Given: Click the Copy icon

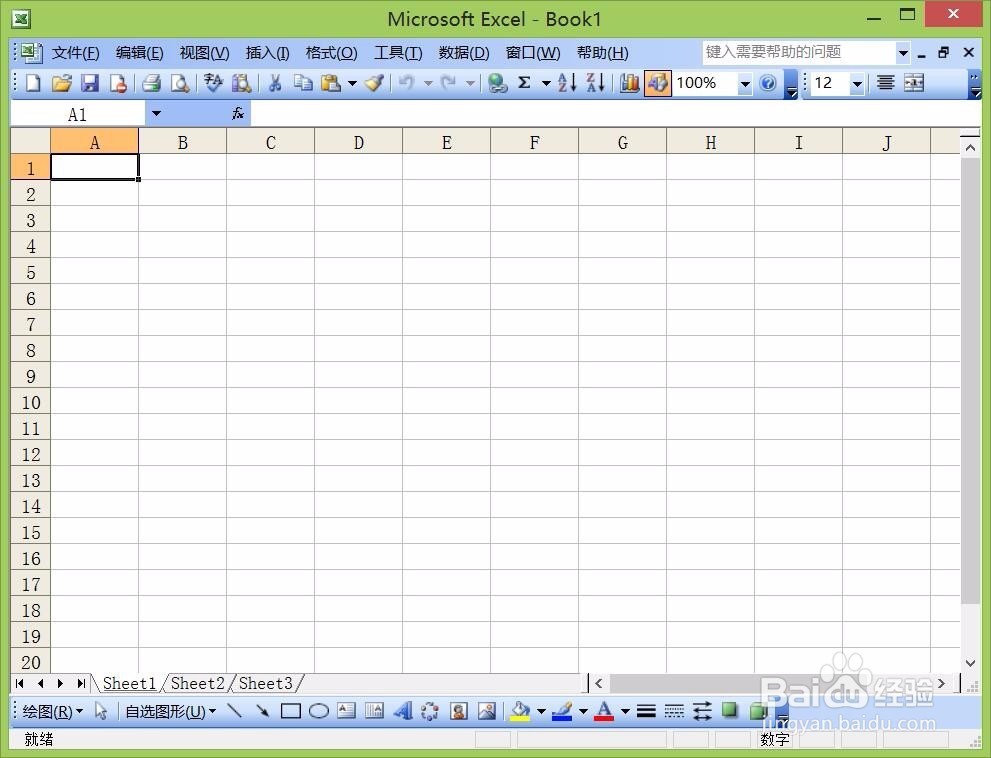Looking at the screenshot, I should 303,83.
